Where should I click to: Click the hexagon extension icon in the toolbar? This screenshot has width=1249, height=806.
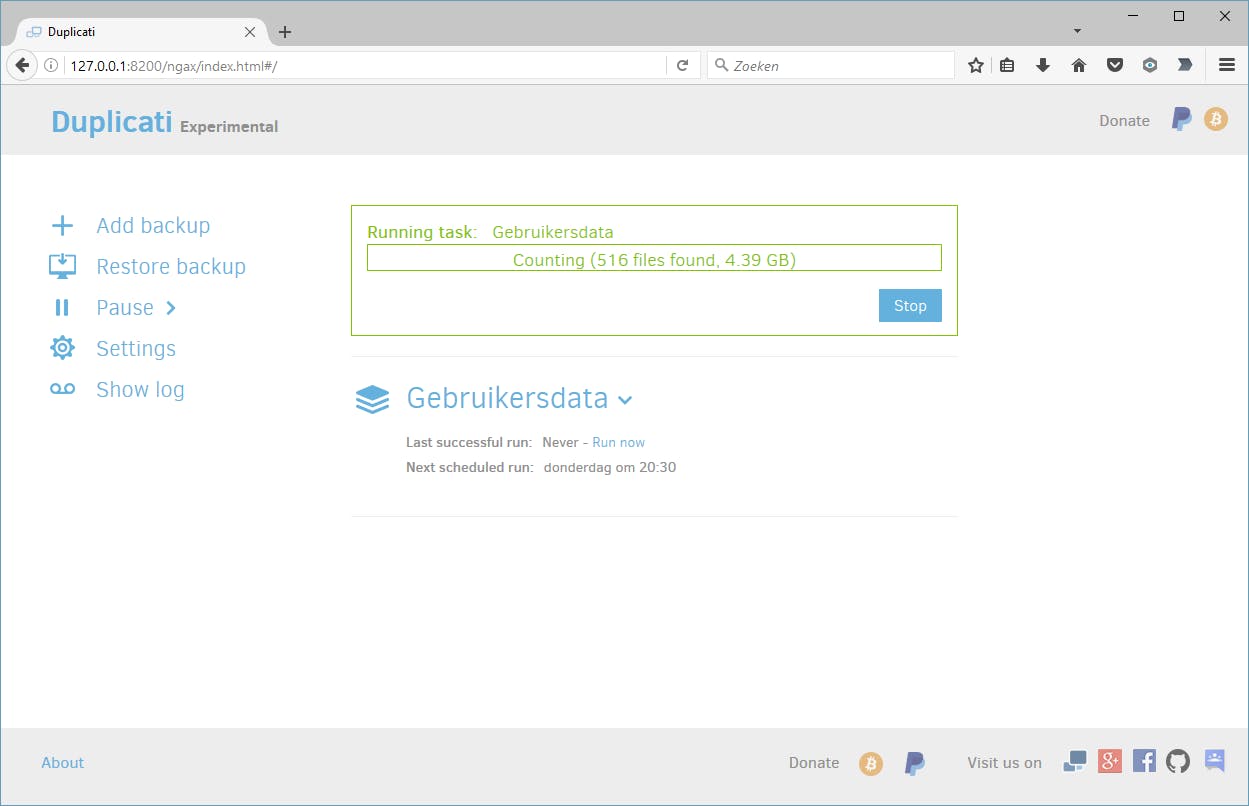1151,65
